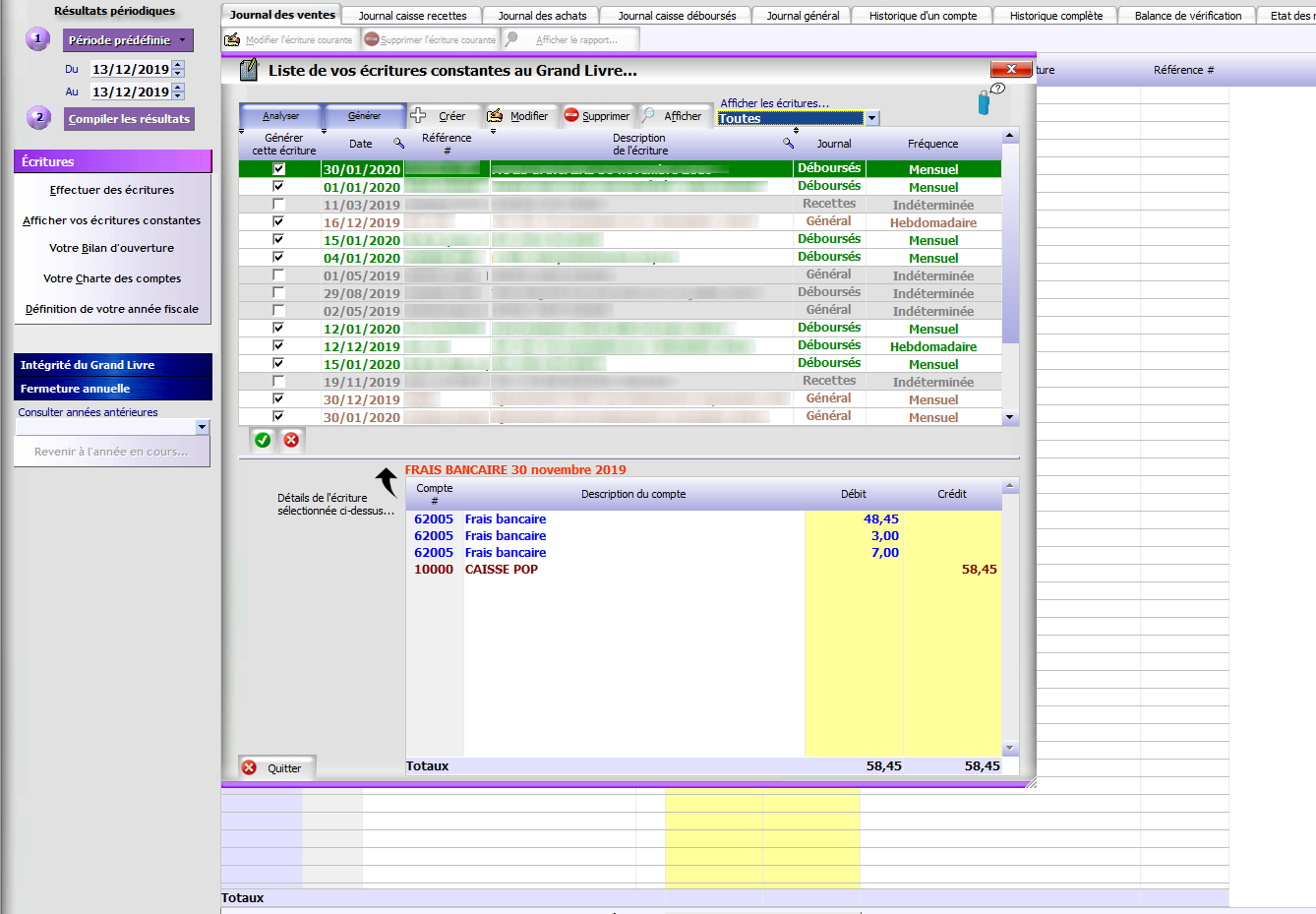Click the Afficher magnifier button
The height and width of the screenshot is (914, 1316).
(x=673, y=116)
